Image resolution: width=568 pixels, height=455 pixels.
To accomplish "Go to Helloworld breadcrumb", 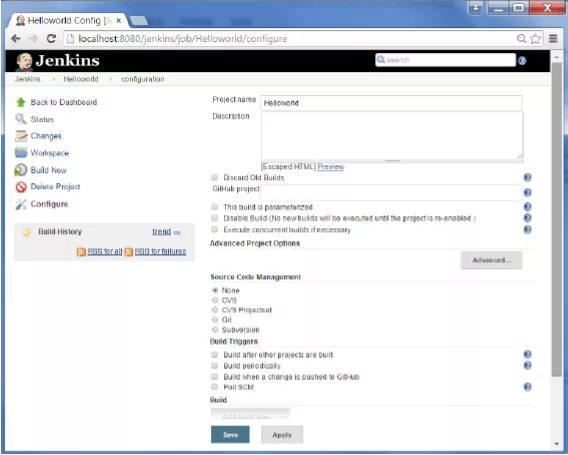I will 81,79.
